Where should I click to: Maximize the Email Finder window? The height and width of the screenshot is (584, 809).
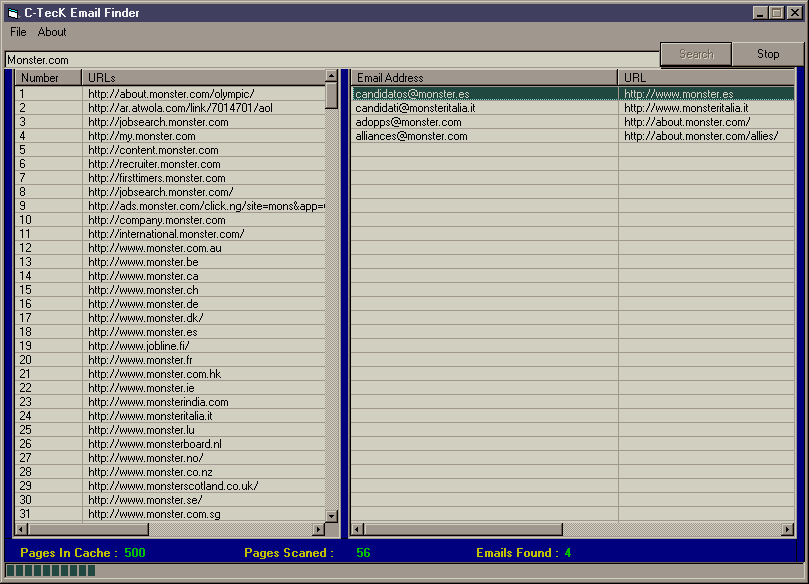click(776, 13)
